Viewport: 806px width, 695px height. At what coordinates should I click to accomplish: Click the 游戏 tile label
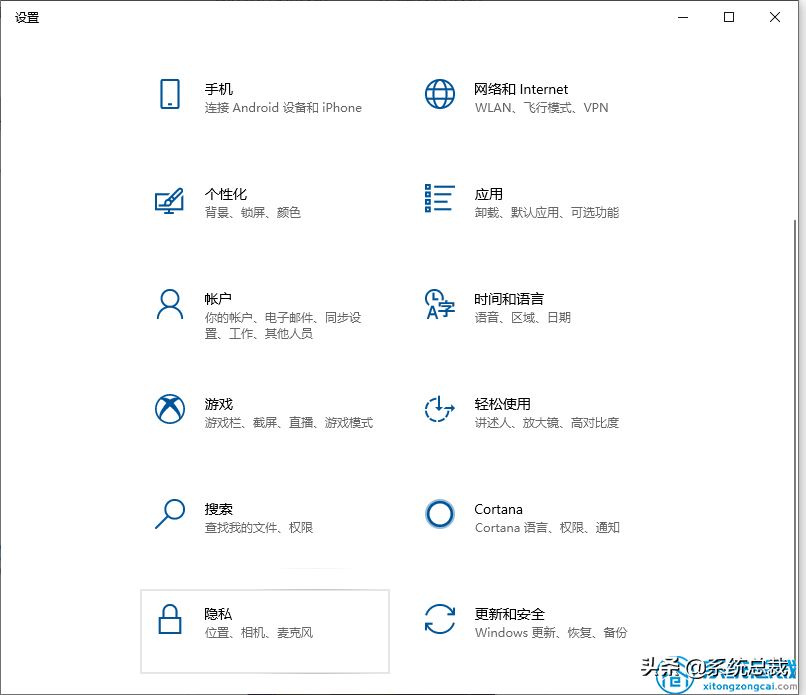tap(218, 404)
